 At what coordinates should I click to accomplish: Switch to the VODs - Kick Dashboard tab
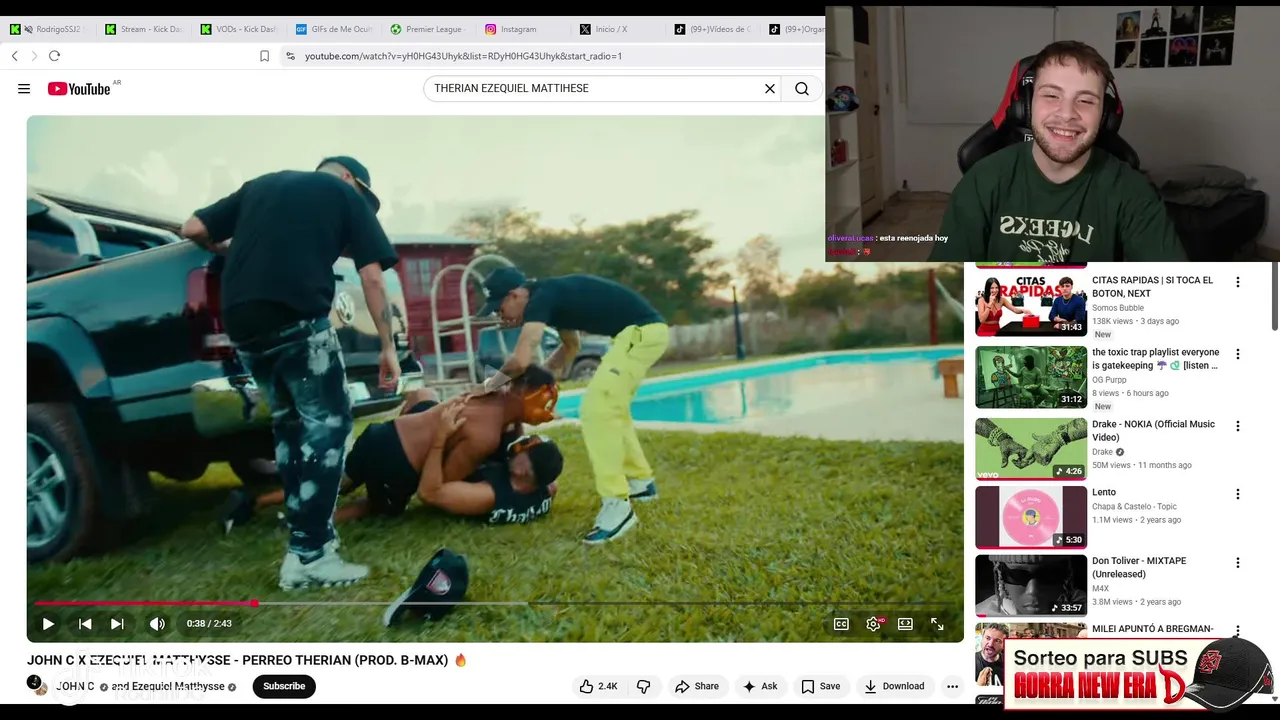[x=240, y=29]
